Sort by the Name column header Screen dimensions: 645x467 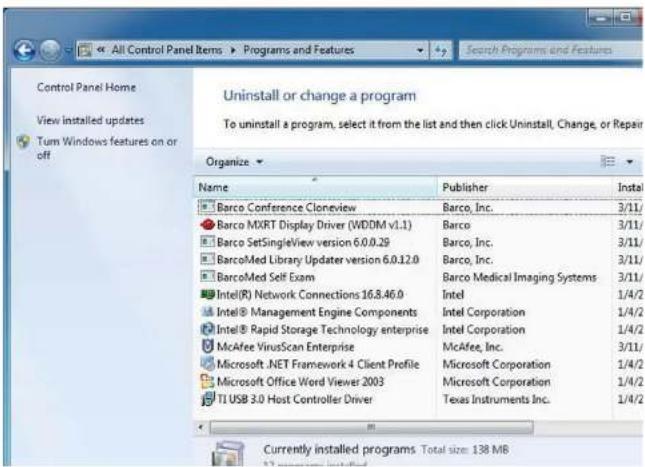[x=315, y=187]
